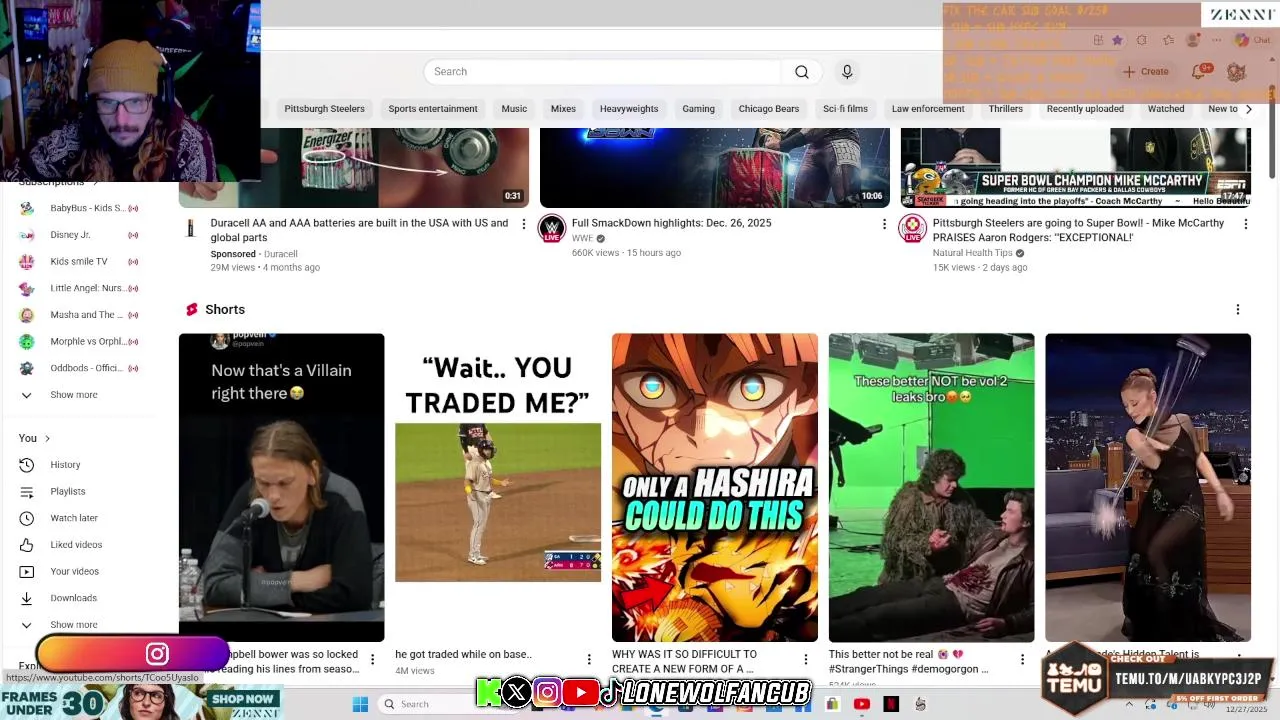Open options menu for Duracell batteries video

tap(523, 224)
